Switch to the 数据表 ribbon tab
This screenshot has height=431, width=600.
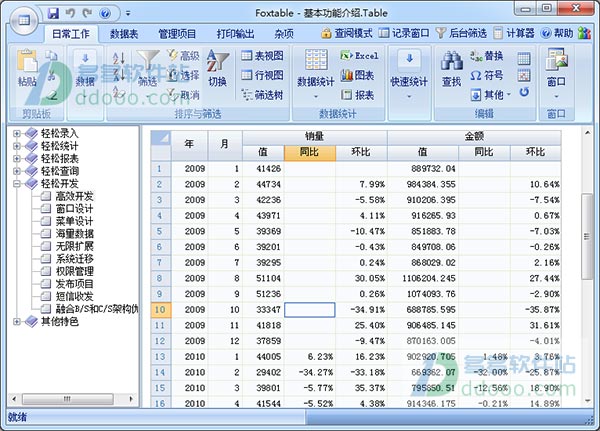[x=124, y=34]
